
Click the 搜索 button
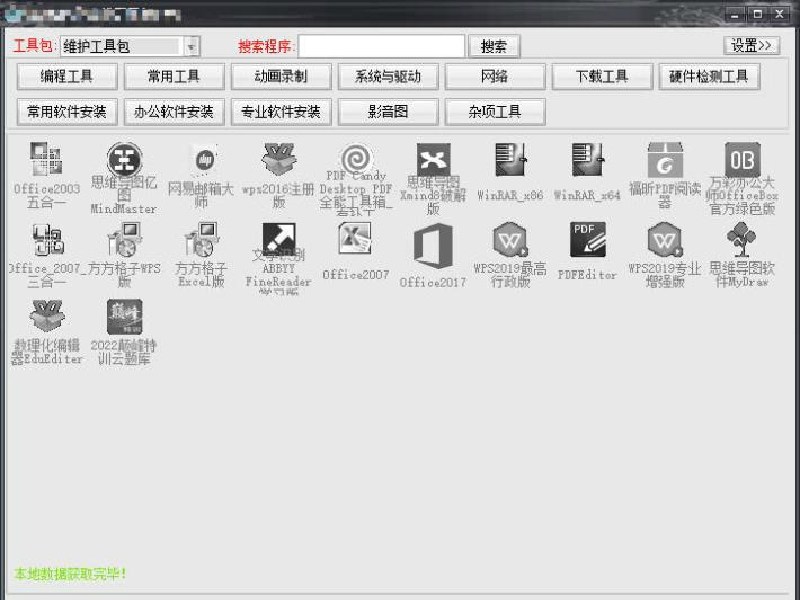click(x=494, y=46)
